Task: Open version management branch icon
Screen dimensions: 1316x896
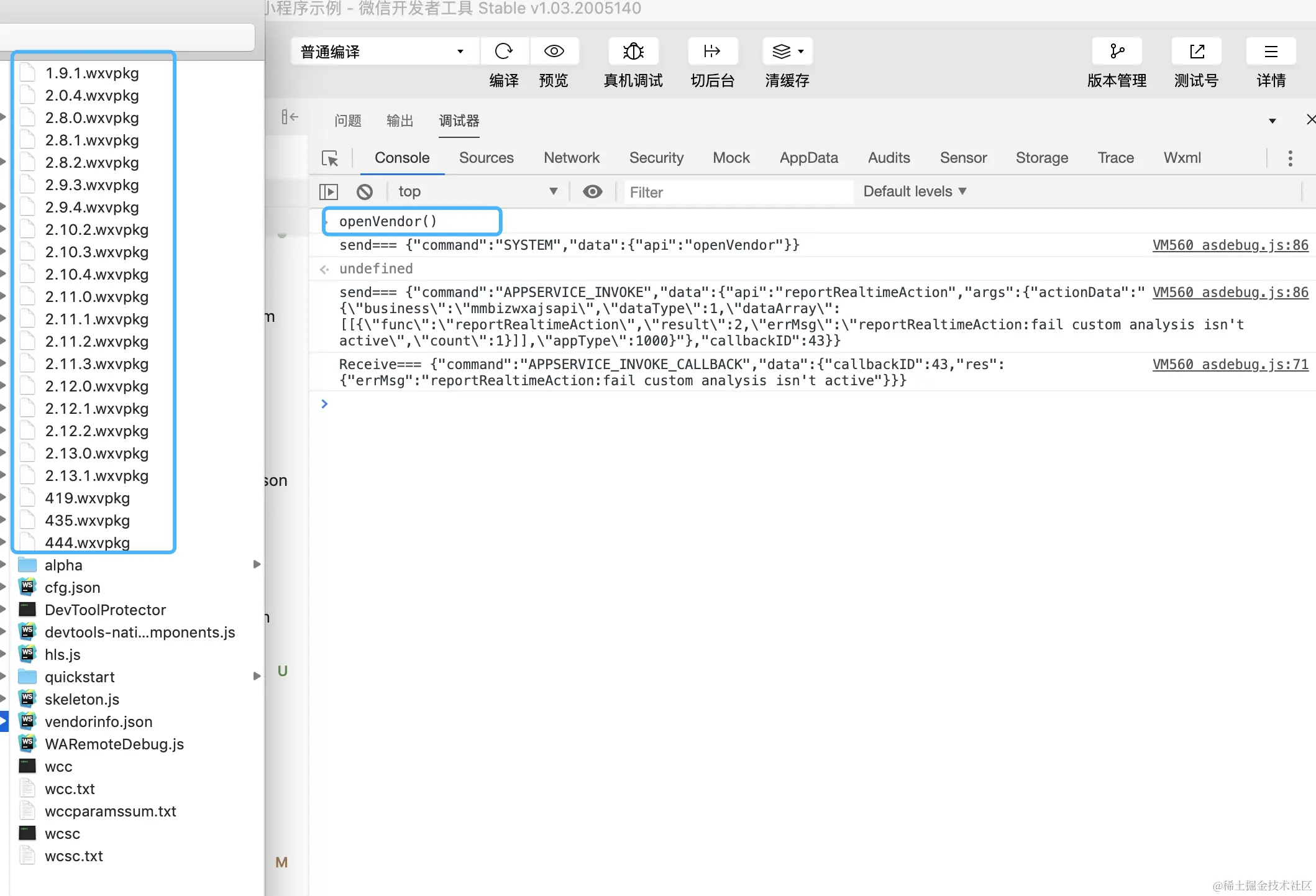Action: (x=1117, y=51)
